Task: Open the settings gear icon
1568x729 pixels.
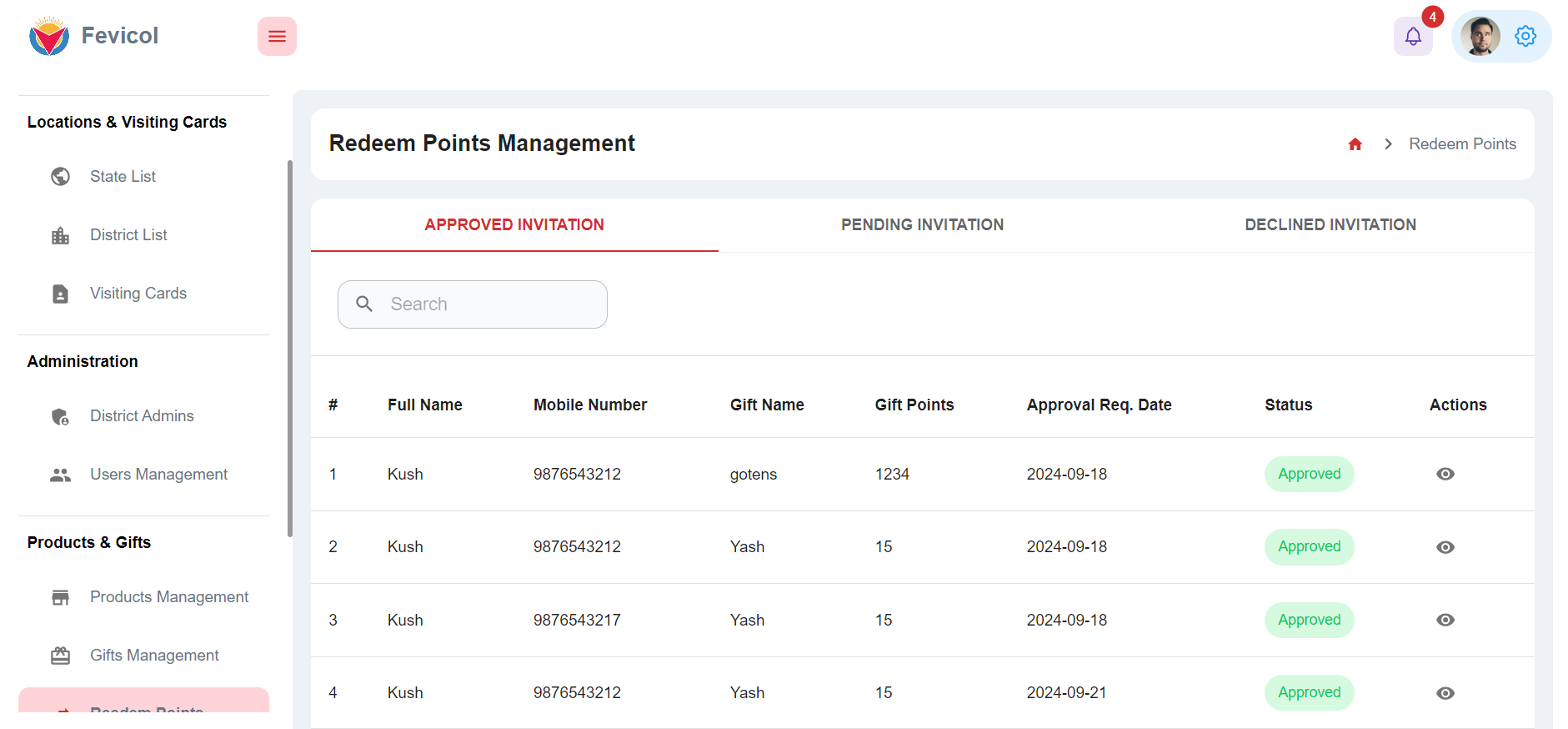Action: pos(1525,37)
